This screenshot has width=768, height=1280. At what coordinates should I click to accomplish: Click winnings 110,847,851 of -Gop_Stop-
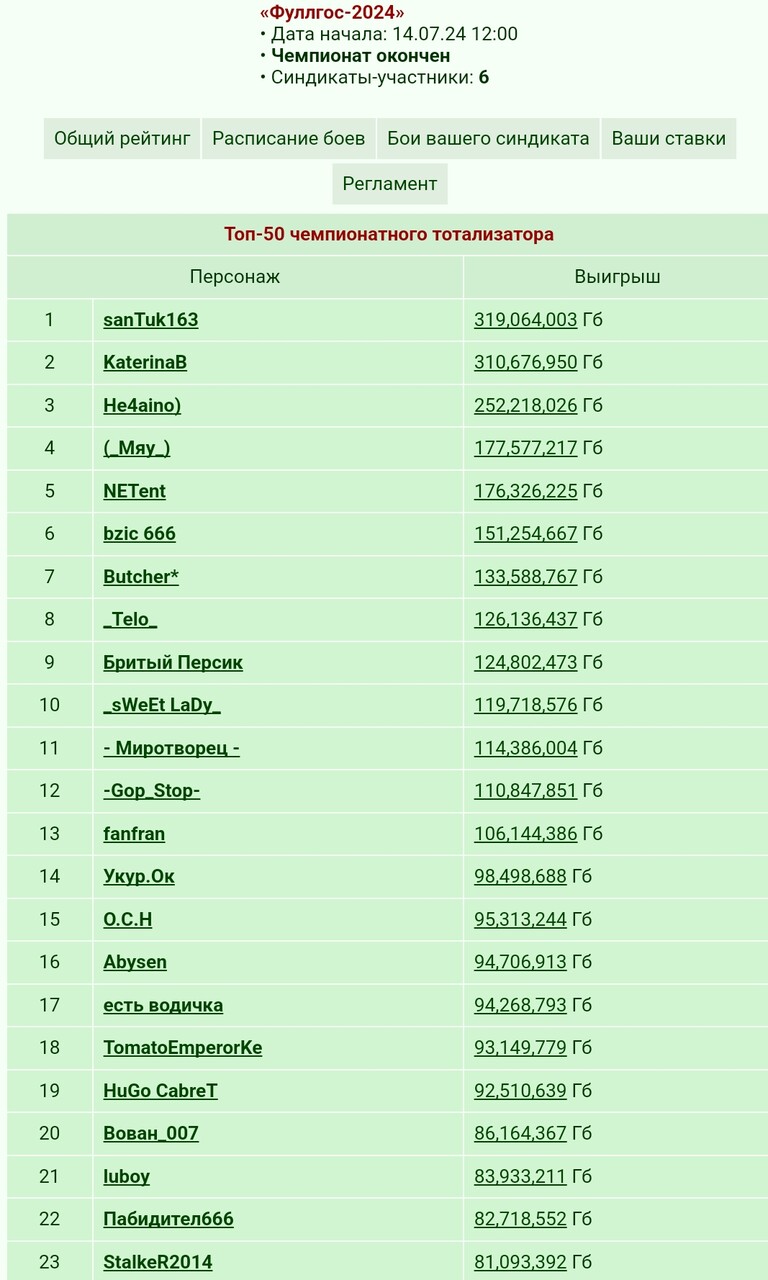(526, 791)
